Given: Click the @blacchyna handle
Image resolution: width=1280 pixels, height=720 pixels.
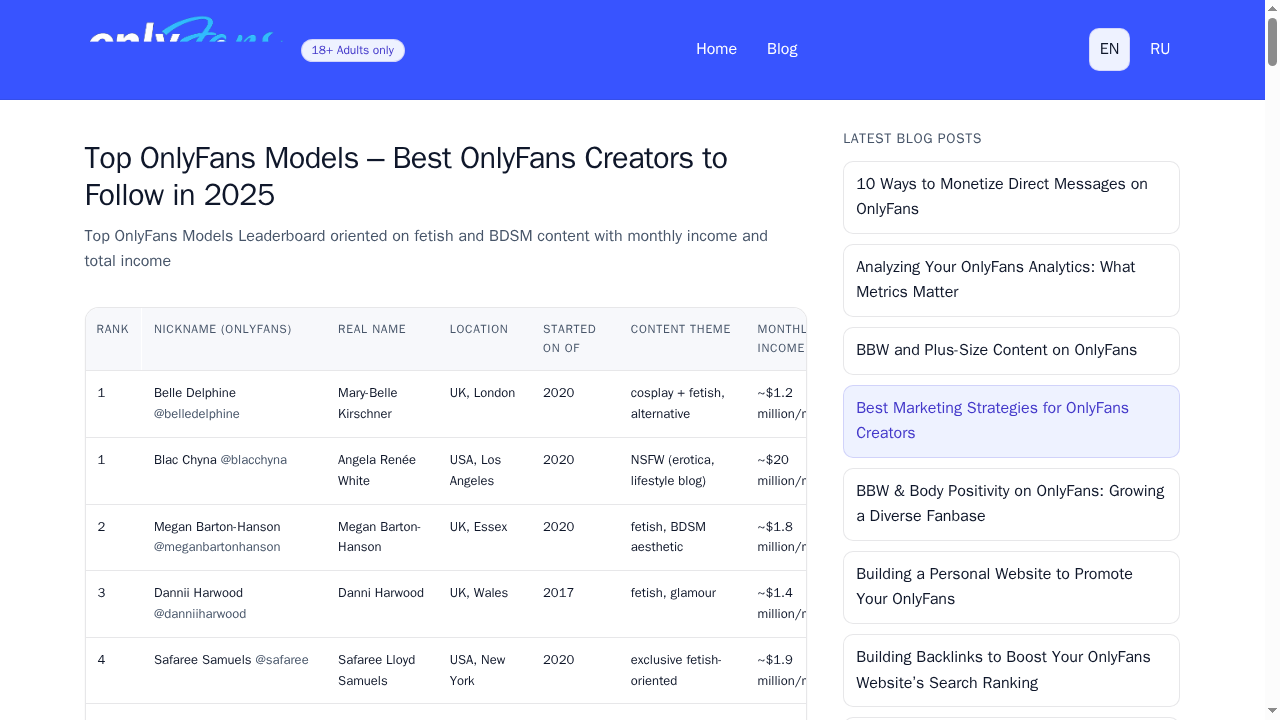Looking at the screenshot, I should [253, 460].
